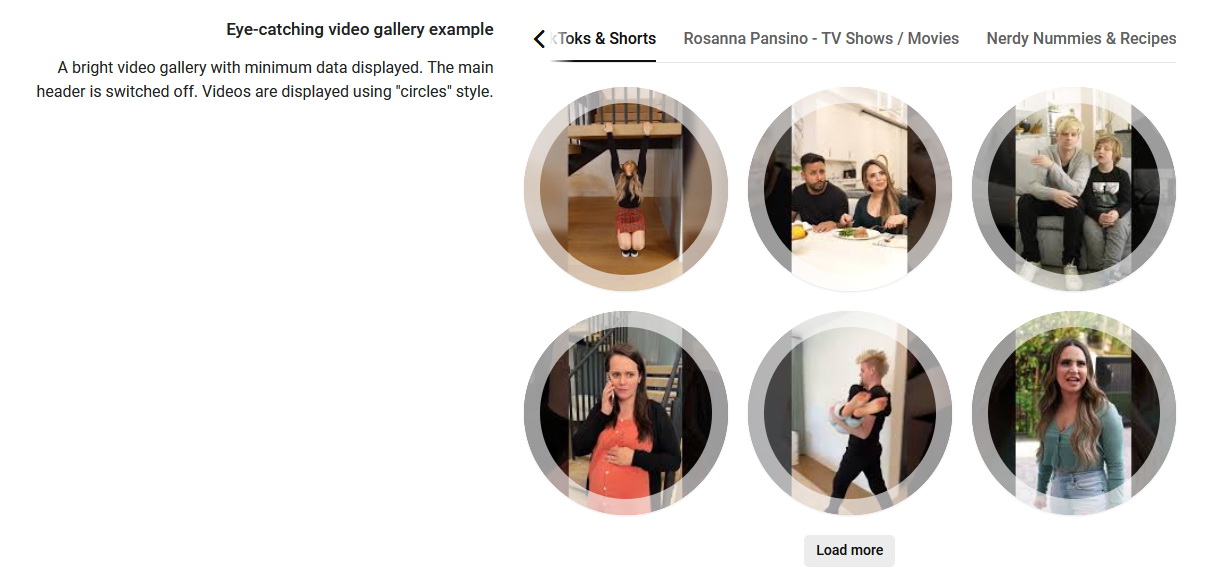The image size is (1213, 587).
Task: Click the black underline beneath TikToks & Shorts
Action: [x=603, y=60]
